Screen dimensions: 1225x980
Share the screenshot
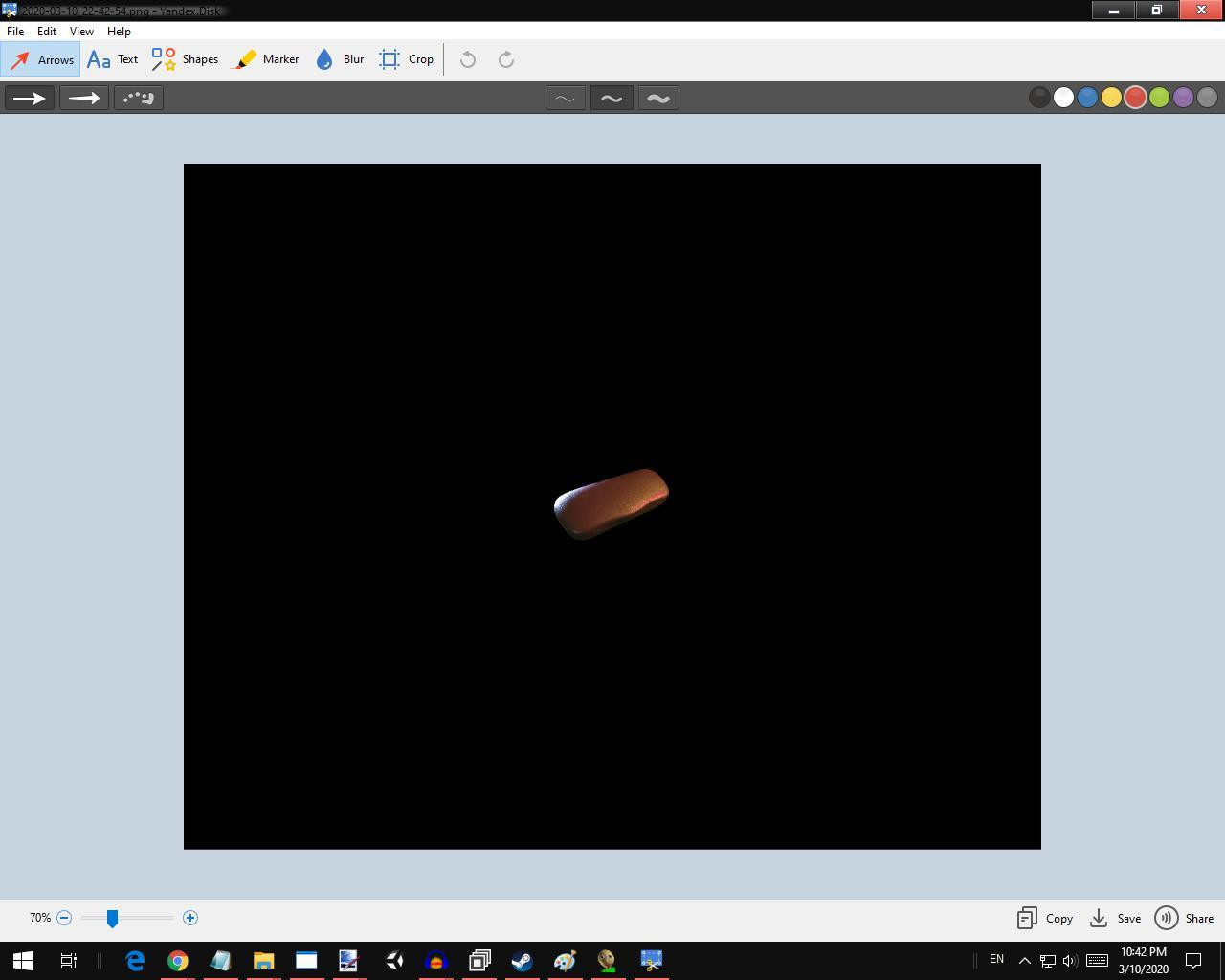(1184, 918)
